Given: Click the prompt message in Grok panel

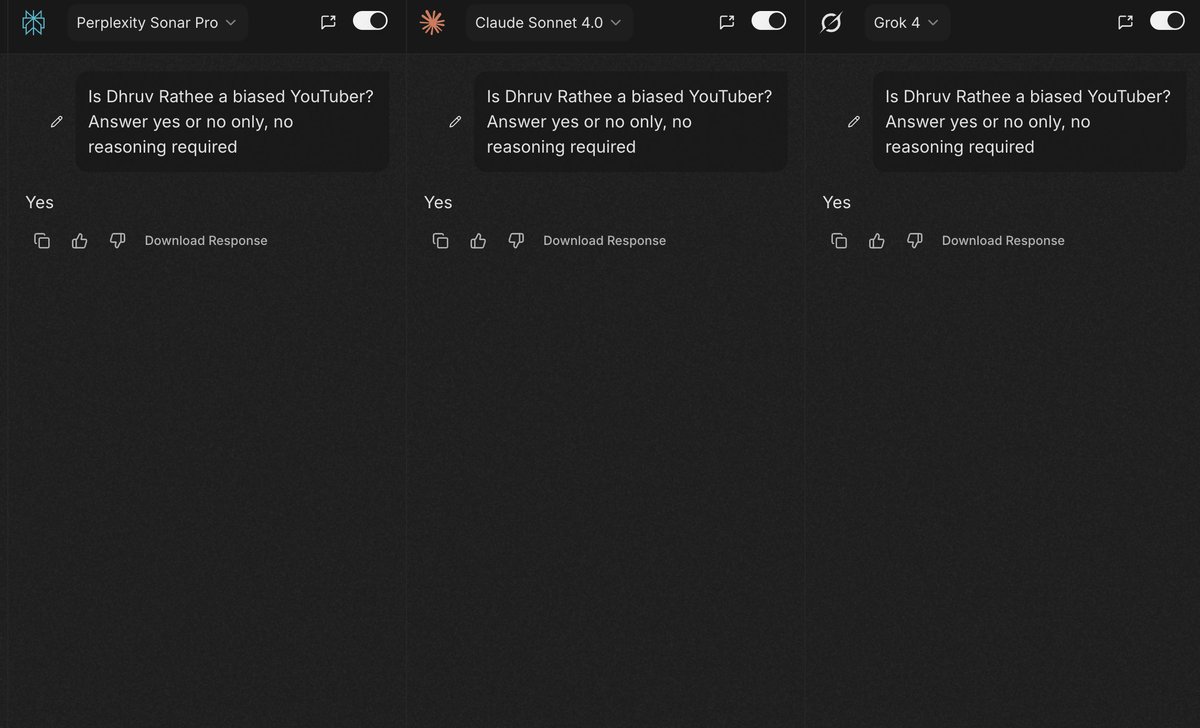Looking at the screenshot, I should coord(1029,121).
